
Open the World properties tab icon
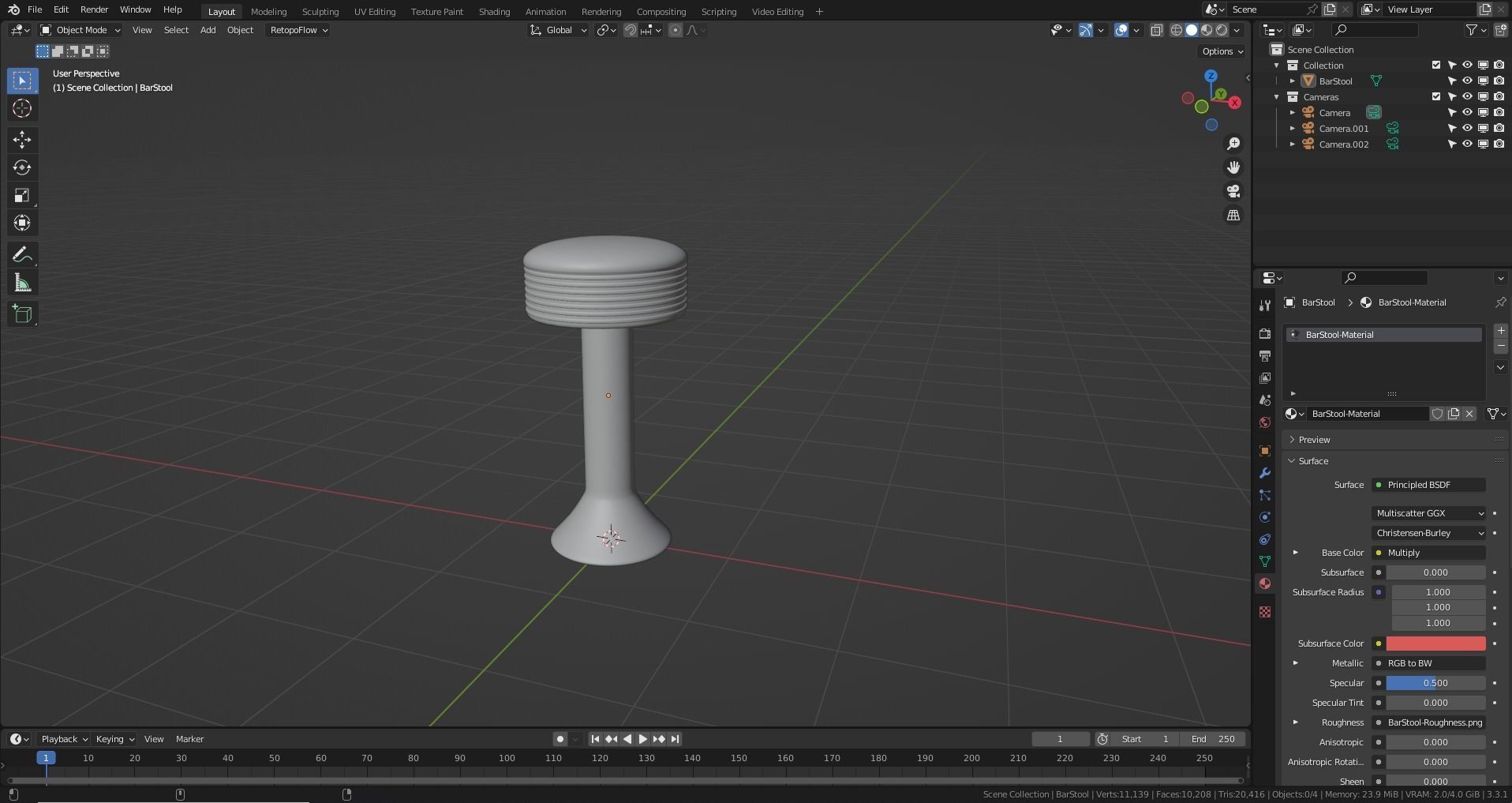click(x=1265, y=422)
